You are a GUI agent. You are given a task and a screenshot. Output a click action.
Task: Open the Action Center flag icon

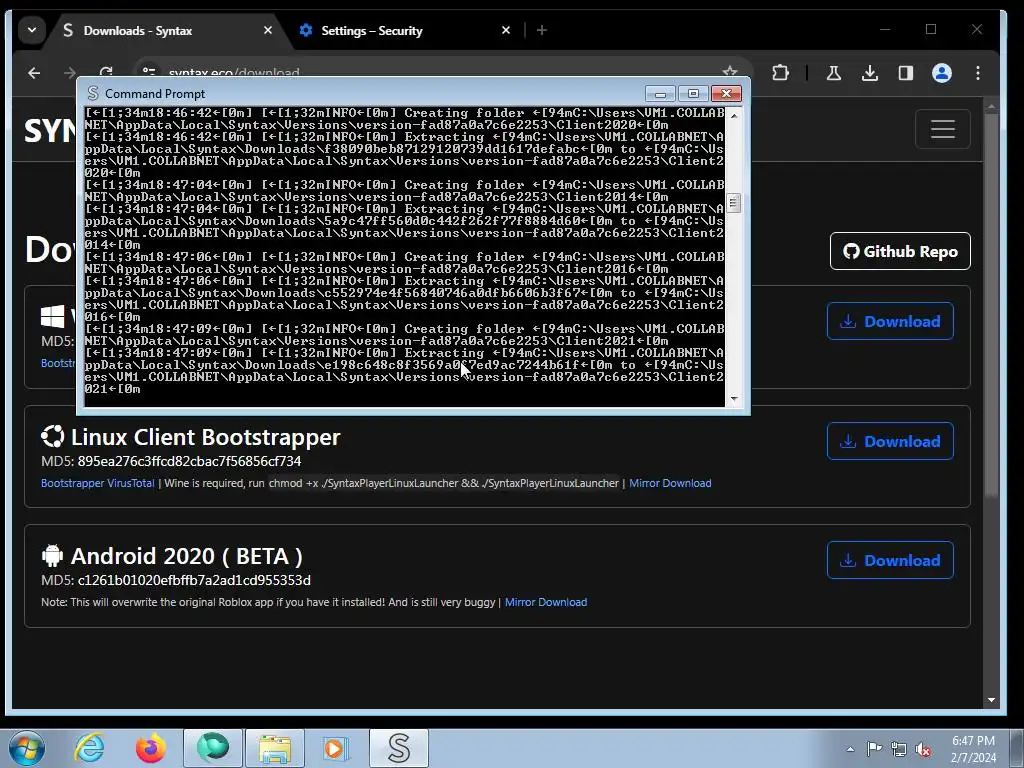pyautogui.click(x=874, y=749)
